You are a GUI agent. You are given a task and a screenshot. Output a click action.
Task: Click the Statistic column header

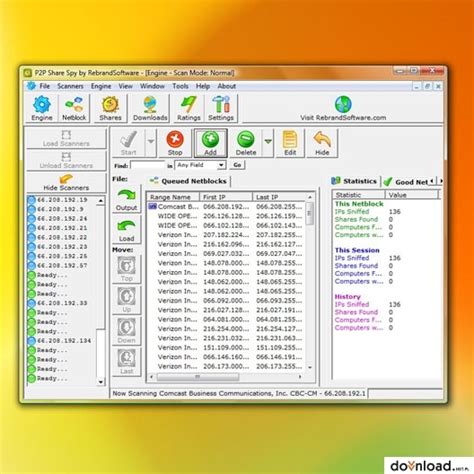[x=359, y=195]
